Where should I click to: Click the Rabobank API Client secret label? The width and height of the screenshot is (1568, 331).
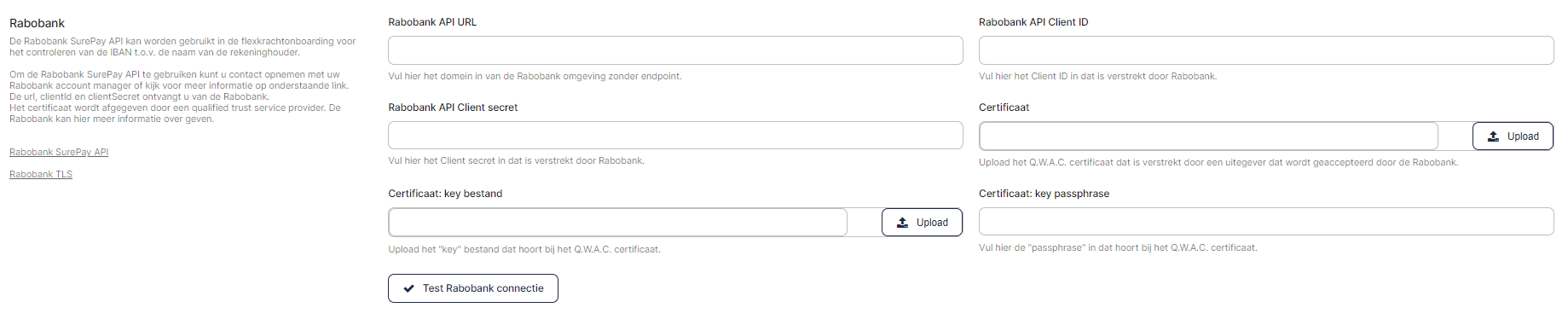tap(453, 107)
